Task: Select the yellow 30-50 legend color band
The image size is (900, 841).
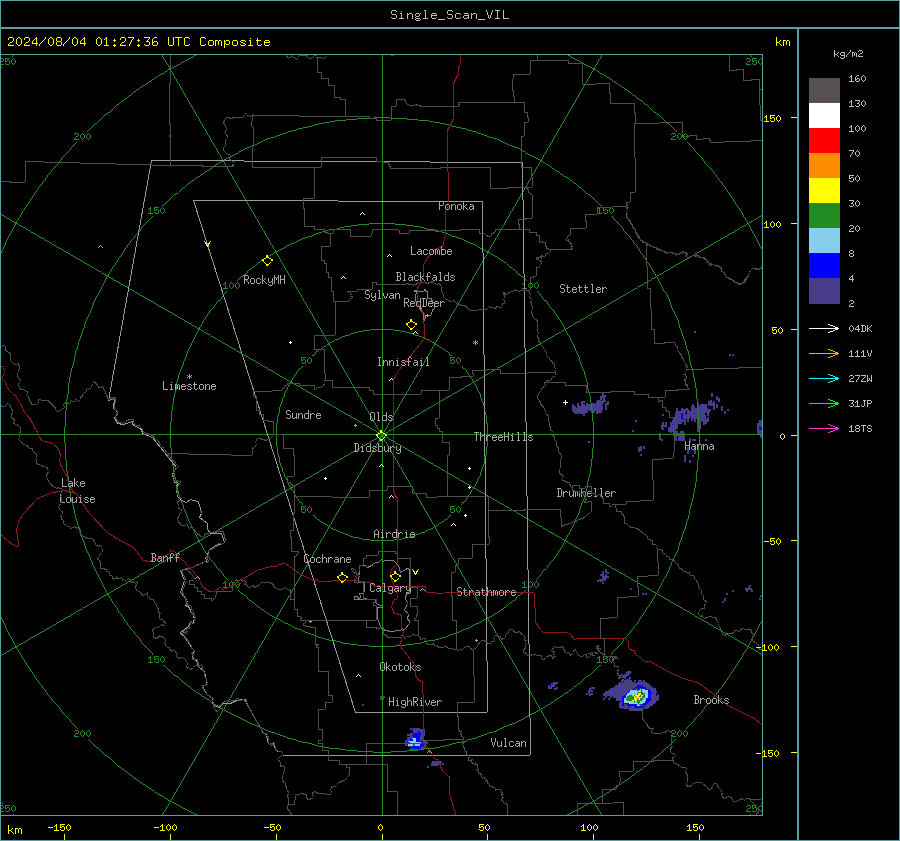Action: 824,191
